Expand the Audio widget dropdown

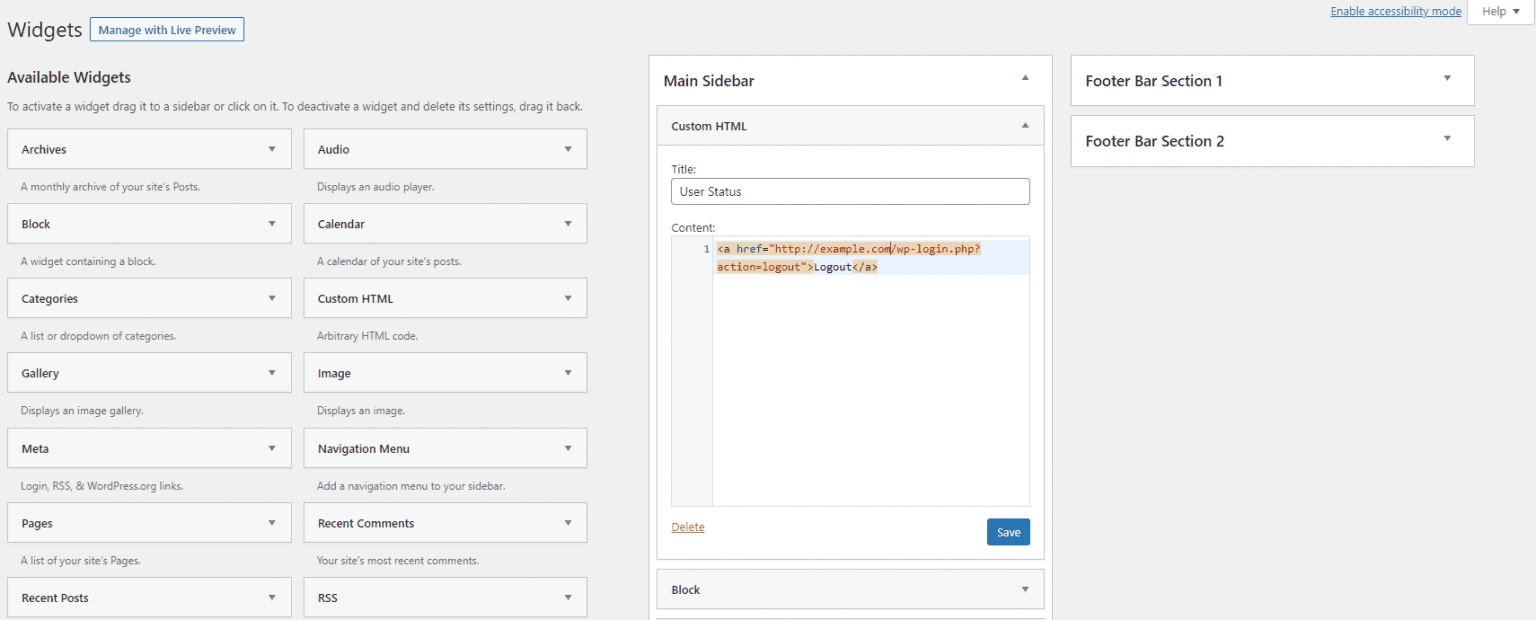coord(567,148)
